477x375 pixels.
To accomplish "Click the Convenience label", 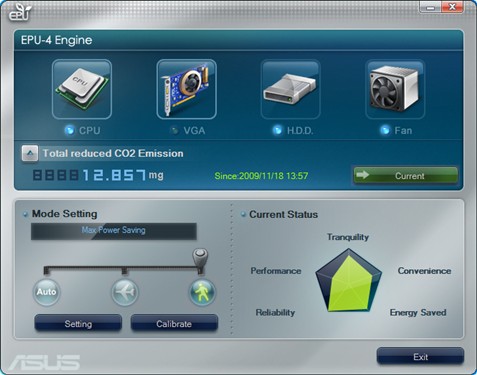I will (424, 271).
